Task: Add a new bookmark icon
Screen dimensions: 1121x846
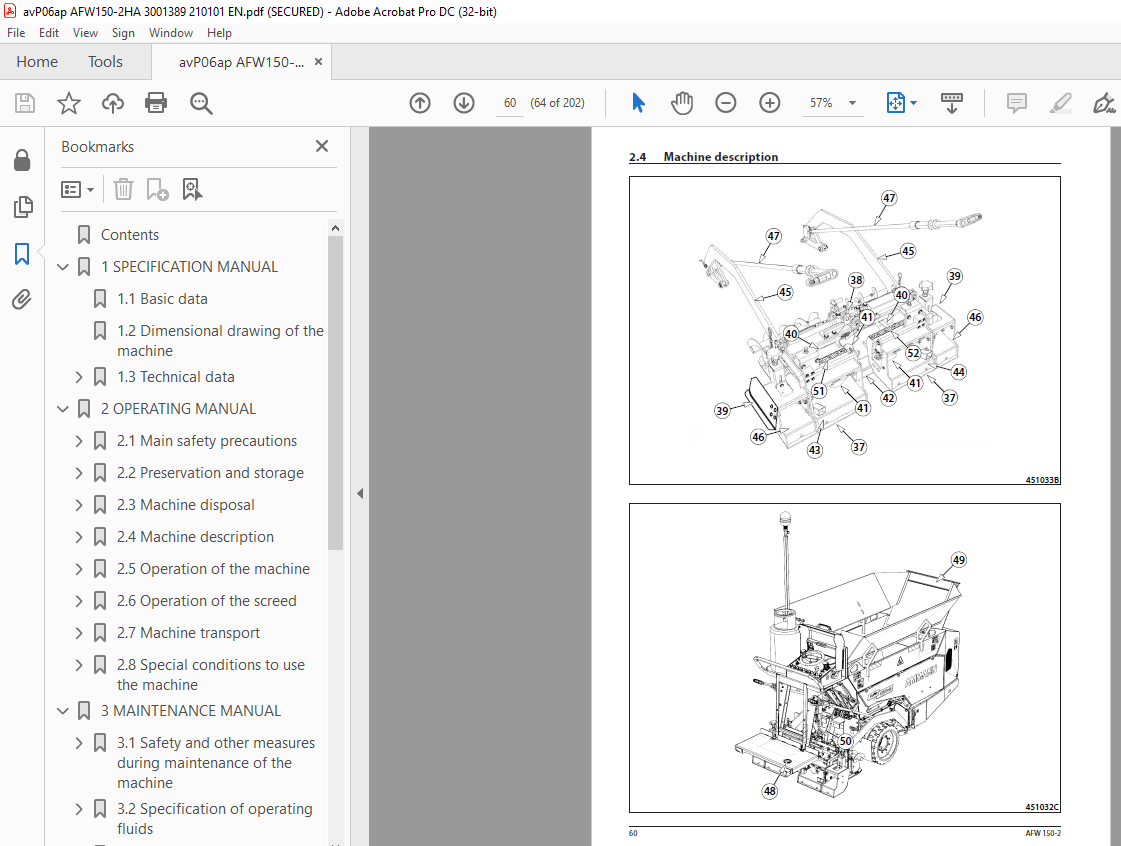Action: click(157, 190)
